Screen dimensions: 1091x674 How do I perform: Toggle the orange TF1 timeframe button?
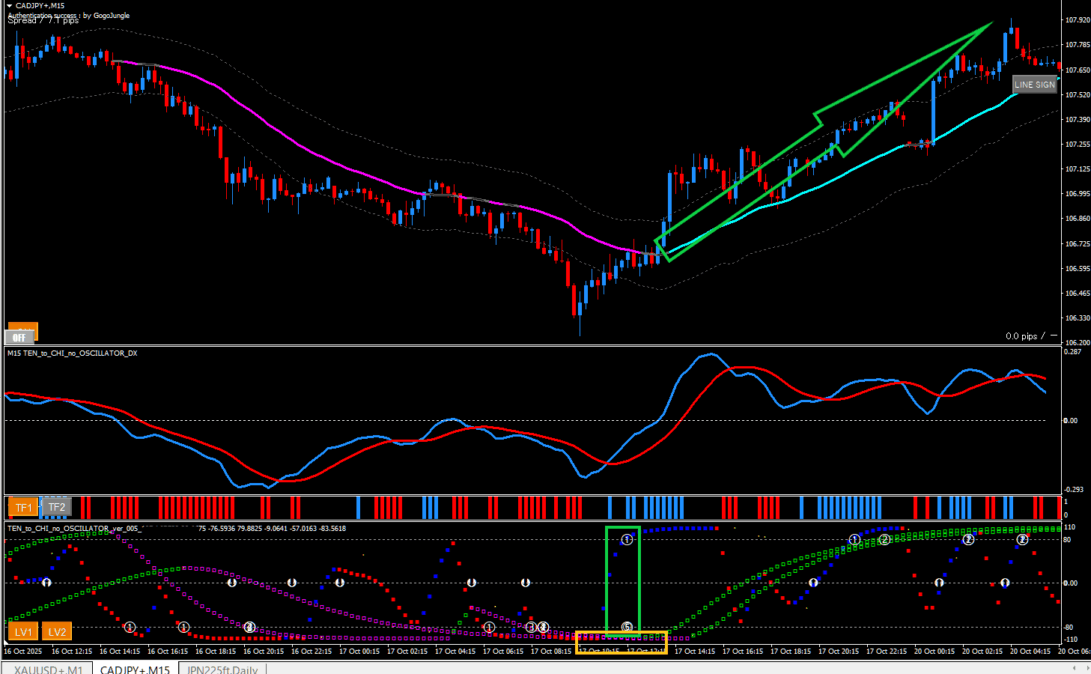(x=23, y=507)
